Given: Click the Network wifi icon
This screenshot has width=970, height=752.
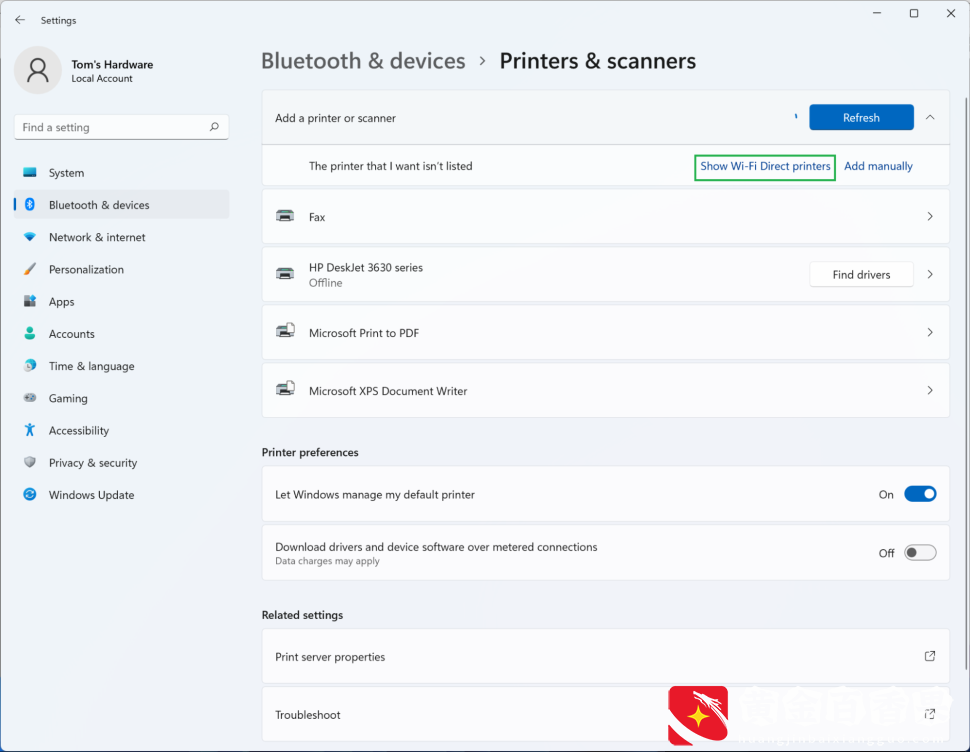Looking at the screenshot, I should click(30, 237).
